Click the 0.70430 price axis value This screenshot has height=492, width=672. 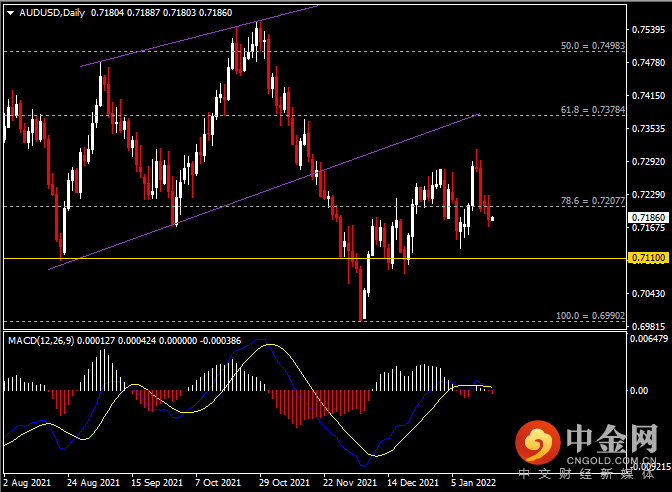click(648, 294)
